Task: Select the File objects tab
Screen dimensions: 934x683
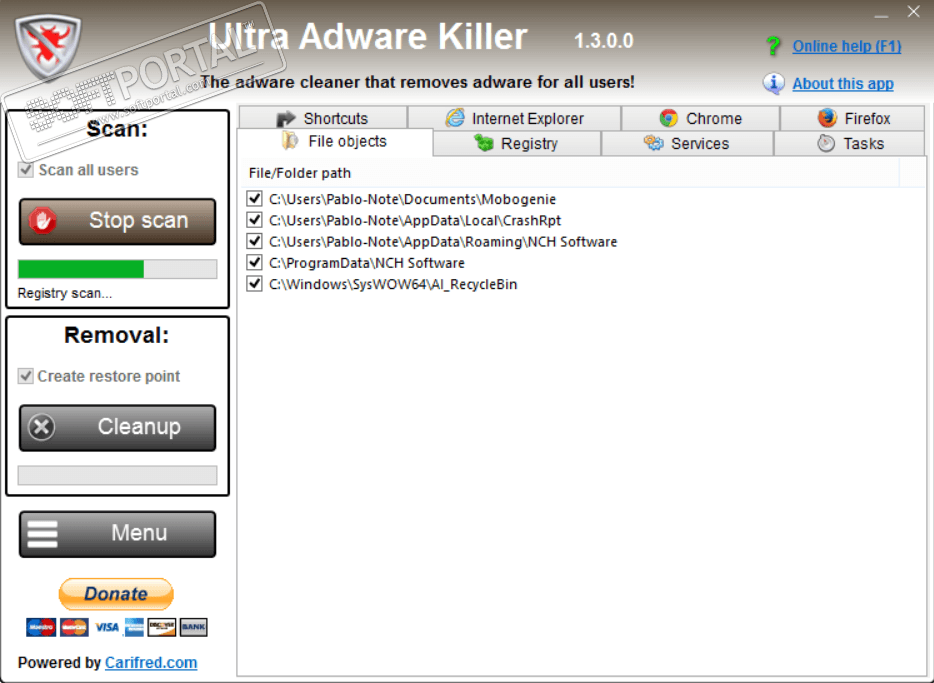Action: [335, 142]
